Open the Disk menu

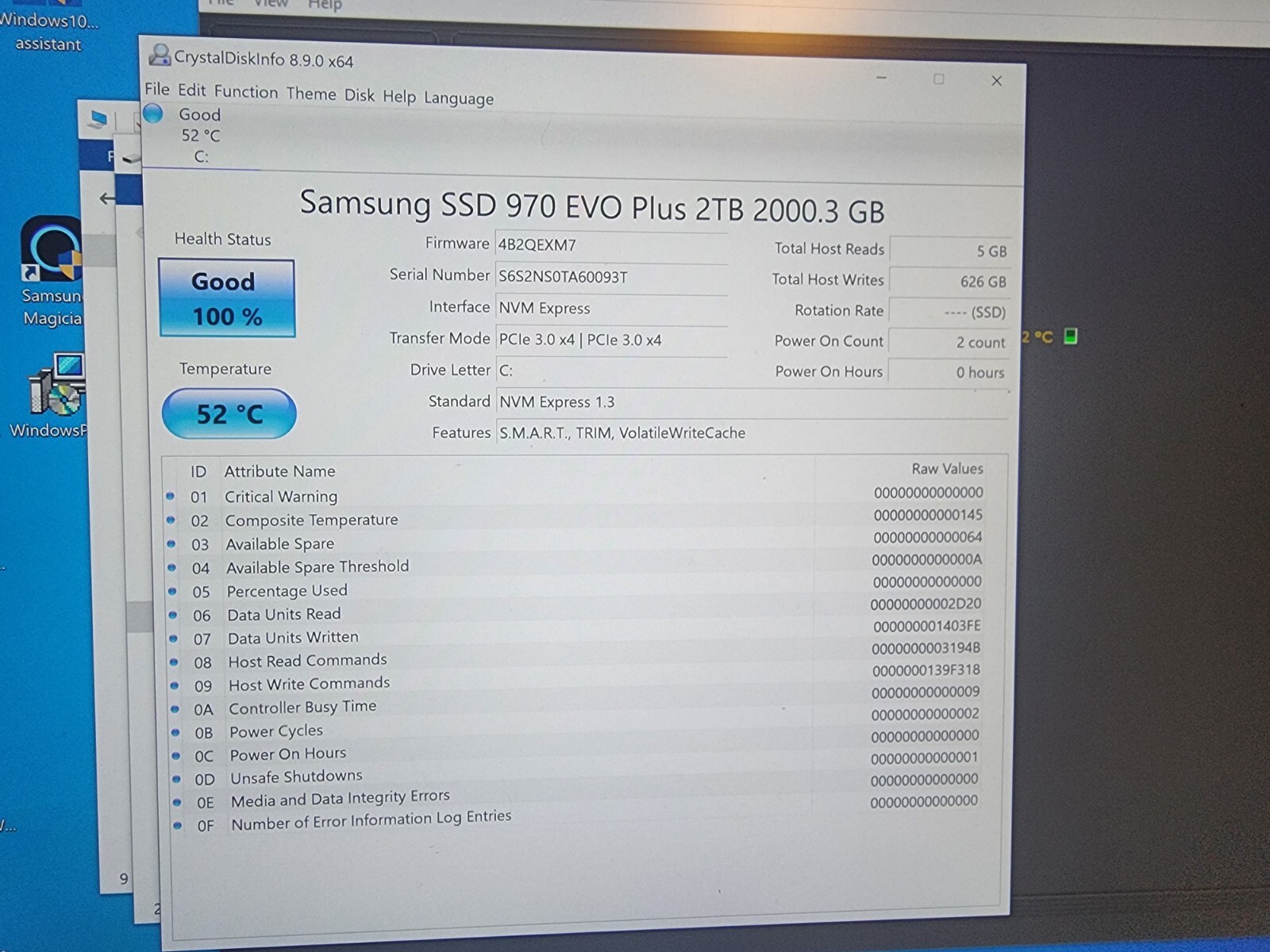(359, 95)
